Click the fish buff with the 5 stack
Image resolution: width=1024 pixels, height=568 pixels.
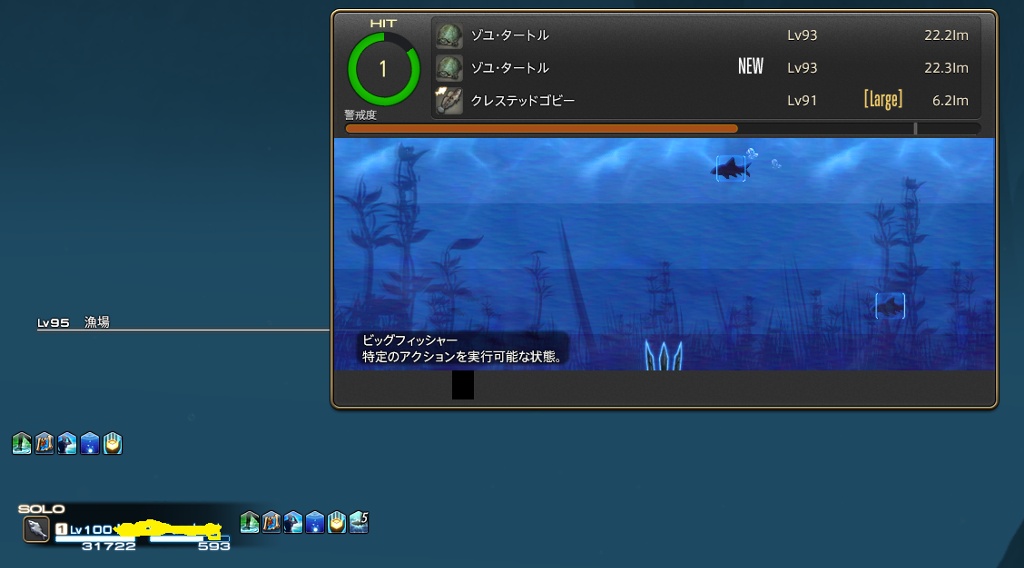359,522
